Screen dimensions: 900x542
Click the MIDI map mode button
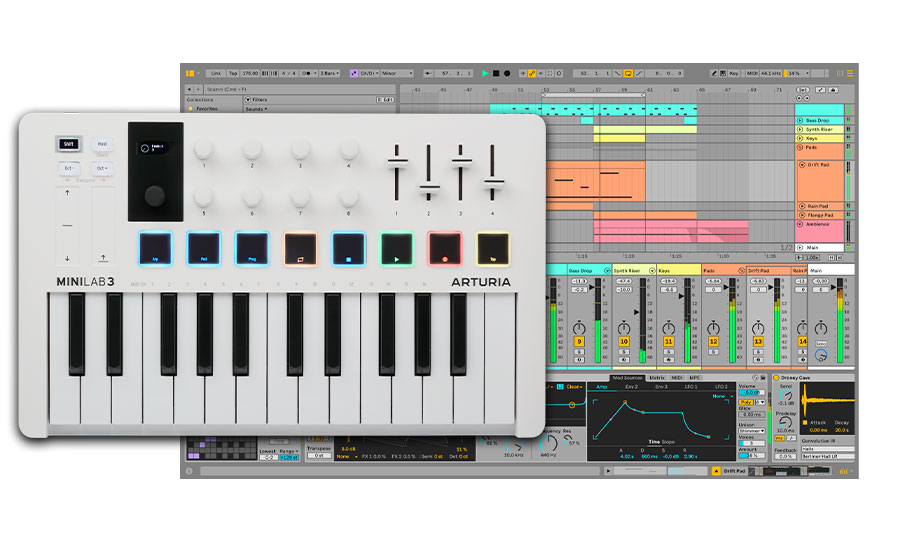tap(752, 73)
